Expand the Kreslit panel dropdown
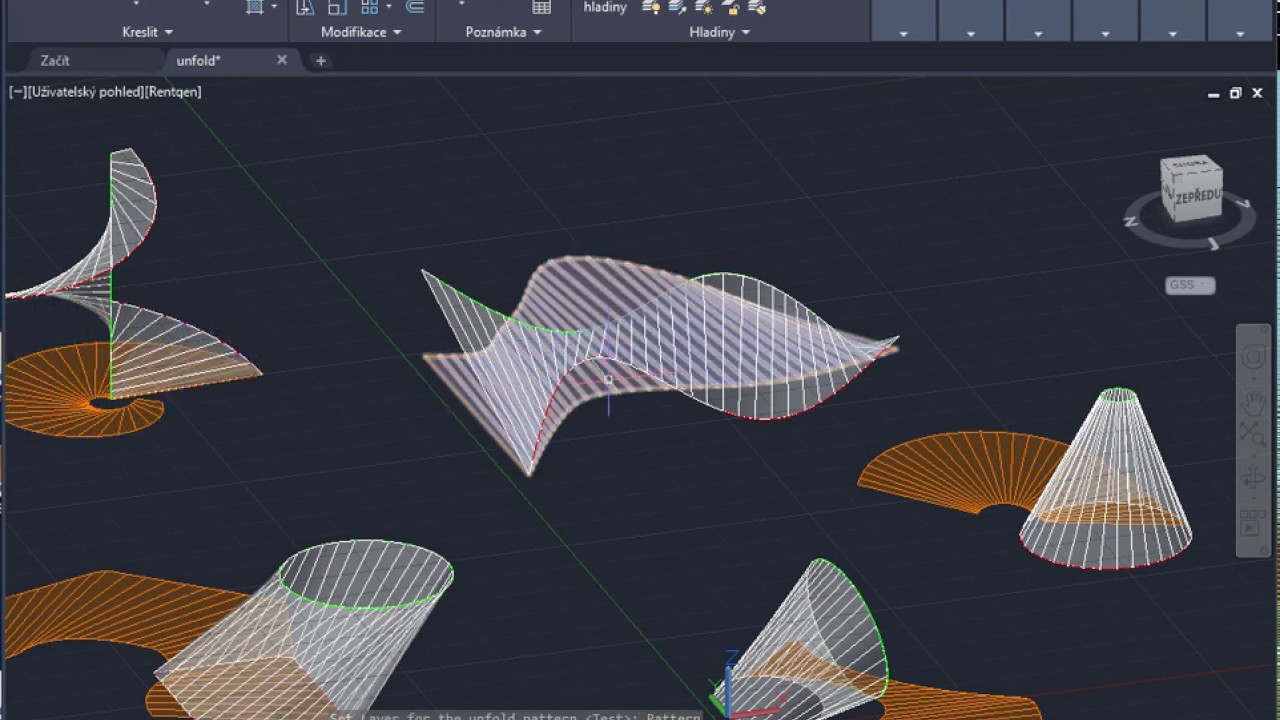The image size is (1280, 720). tap(169, 32)
